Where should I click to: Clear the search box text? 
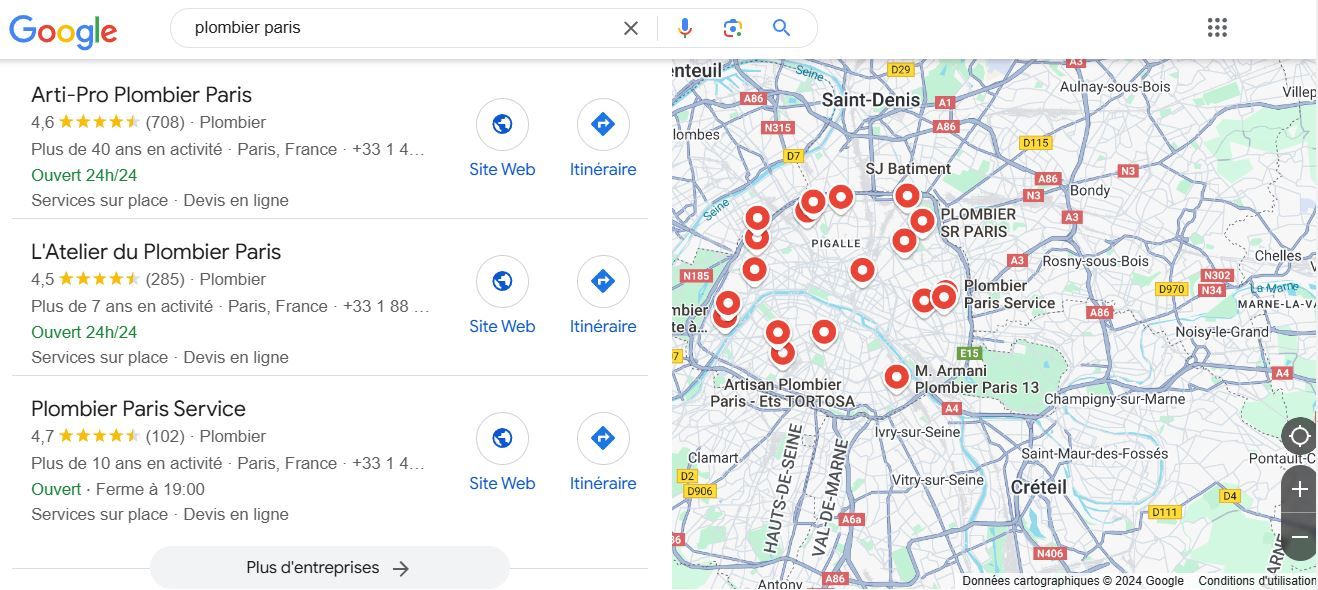(631, 28)
